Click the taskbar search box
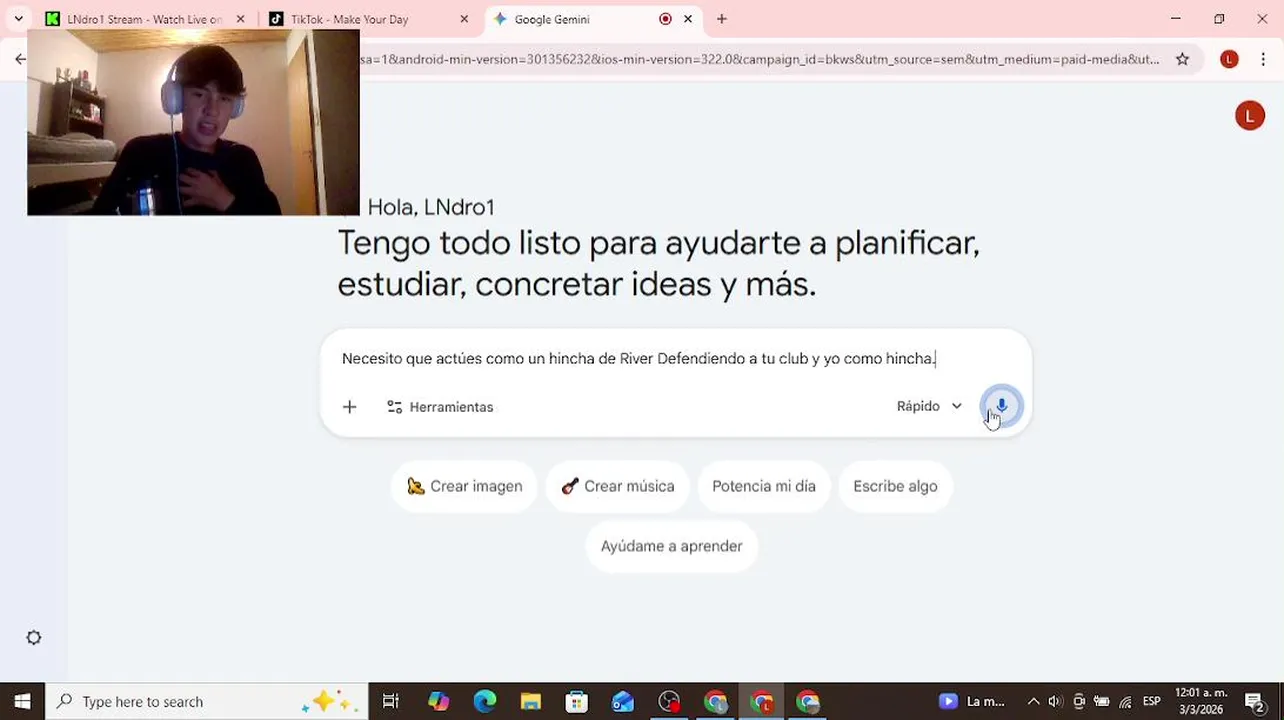The image size is (1284, 720). tap(208, 701)
